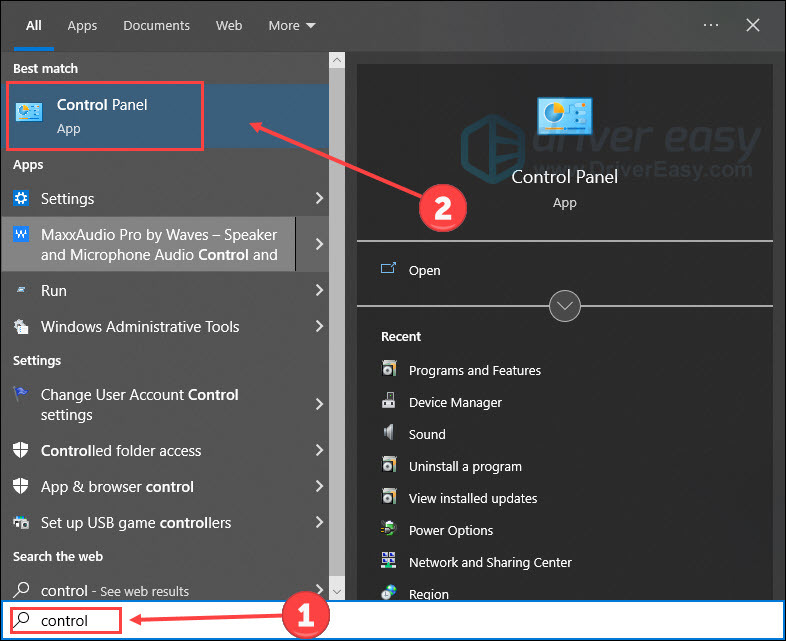Viewport: 786px width, 641px height.
Task: Click the MaxxAudio Pro app icon
Action: click(22, 234)
